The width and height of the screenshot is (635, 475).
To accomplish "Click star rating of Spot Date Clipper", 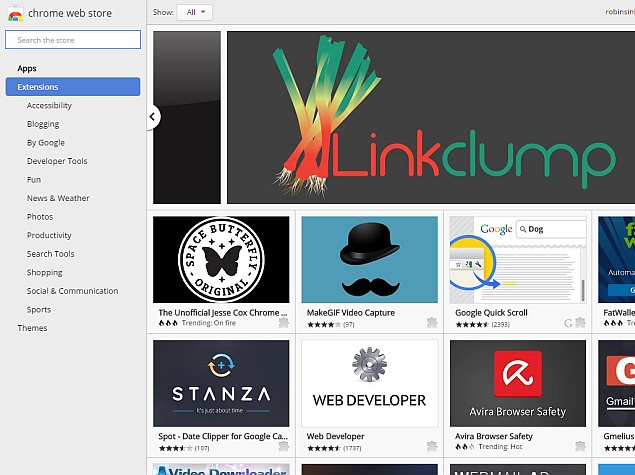I will point(176,448).
